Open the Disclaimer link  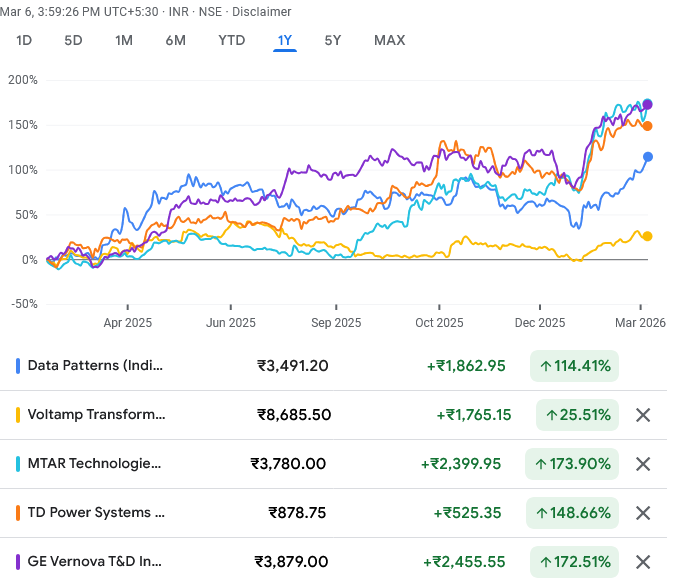click(262, 12)
